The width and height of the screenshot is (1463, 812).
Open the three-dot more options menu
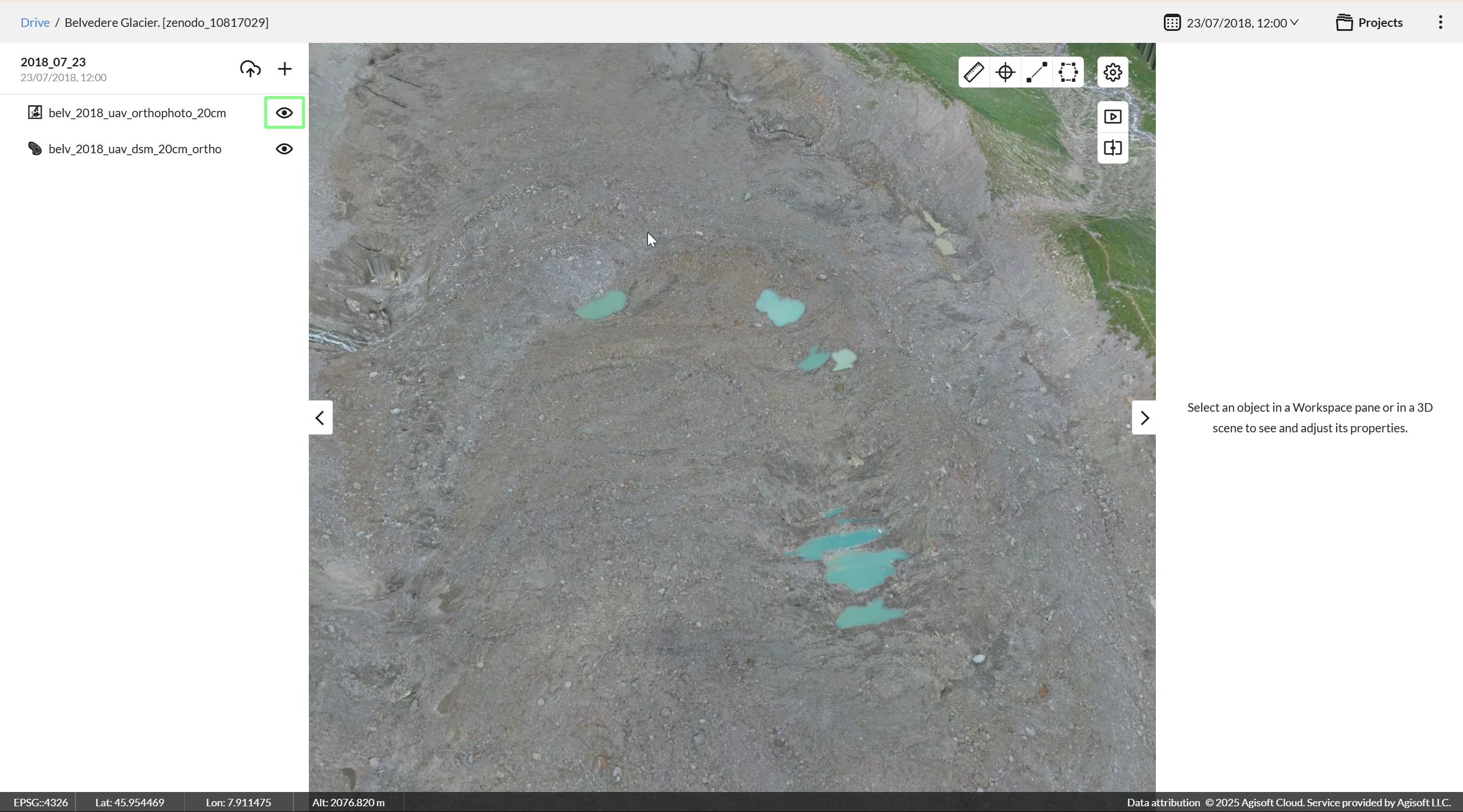(x=1440, y=22)
